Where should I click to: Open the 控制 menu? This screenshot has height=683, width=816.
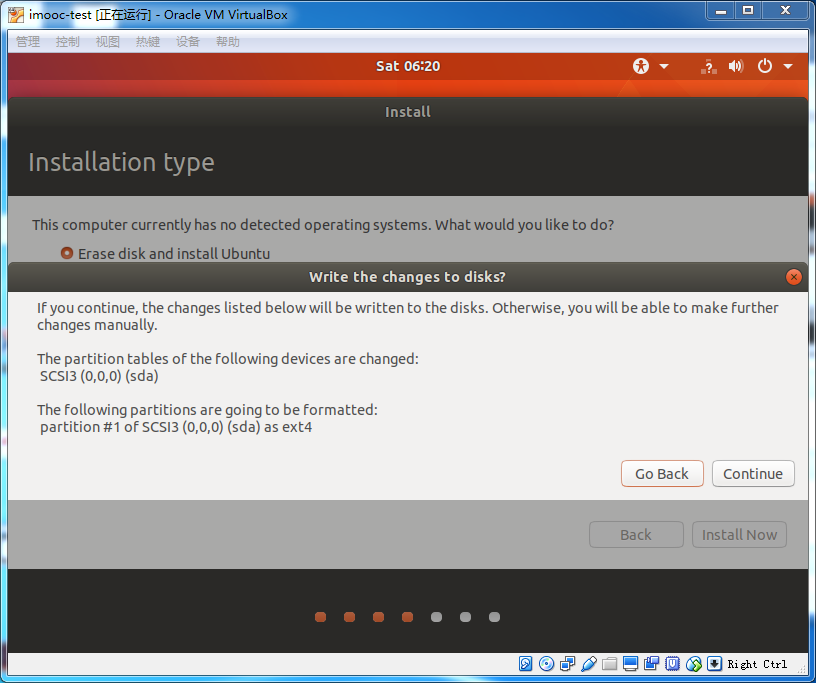pyautogui.click(x=68, y=42)
